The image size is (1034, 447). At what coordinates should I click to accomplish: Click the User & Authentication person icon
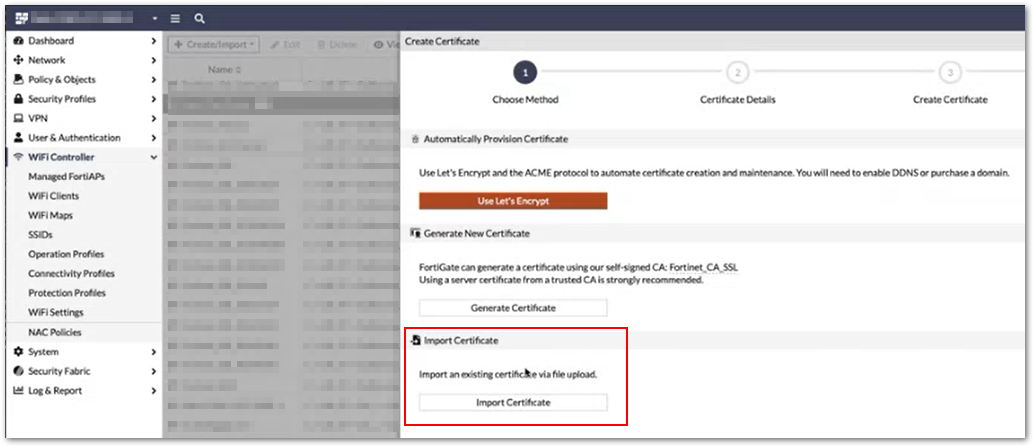click(18, 138)
